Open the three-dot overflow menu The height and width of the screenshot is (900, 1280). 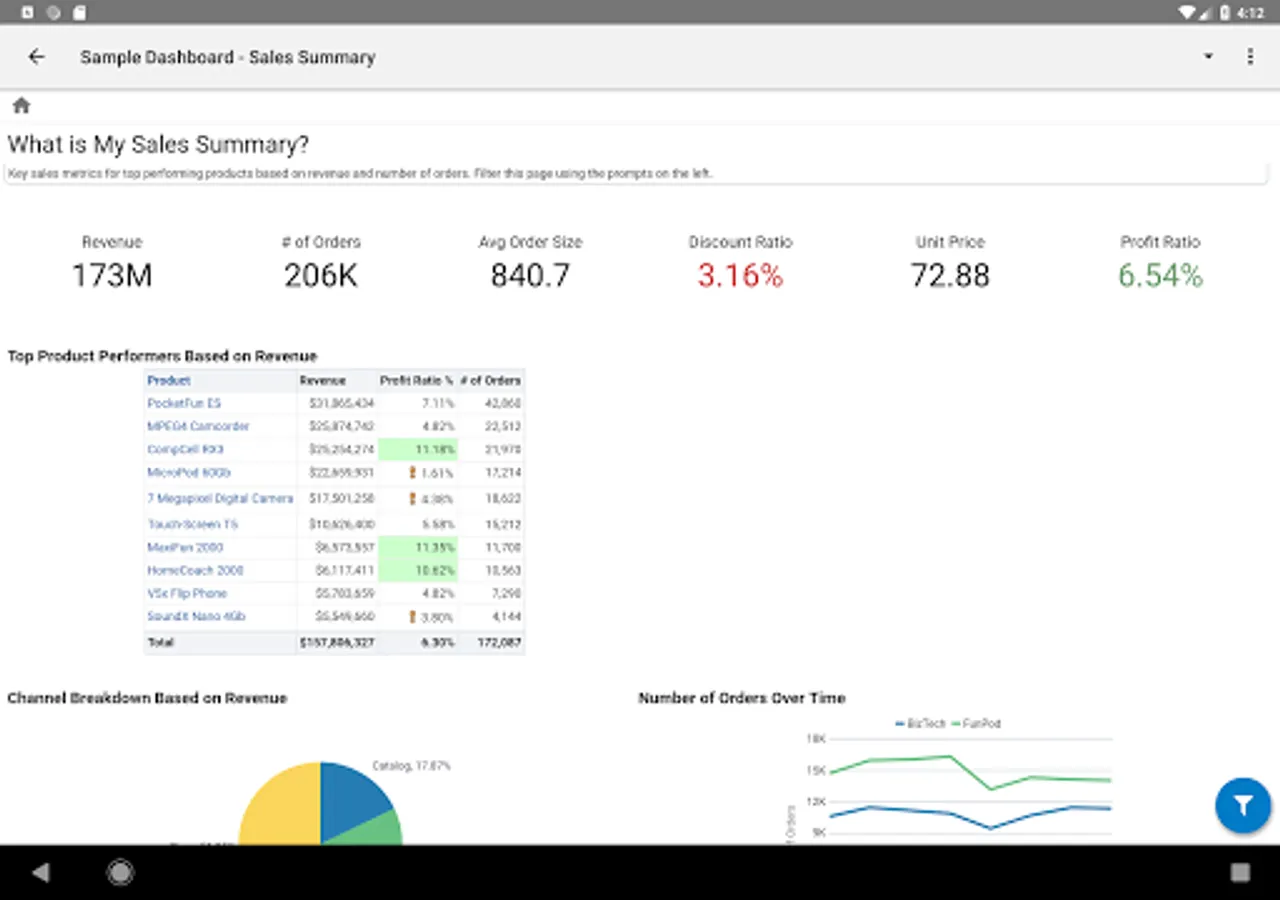point(1250,57)
